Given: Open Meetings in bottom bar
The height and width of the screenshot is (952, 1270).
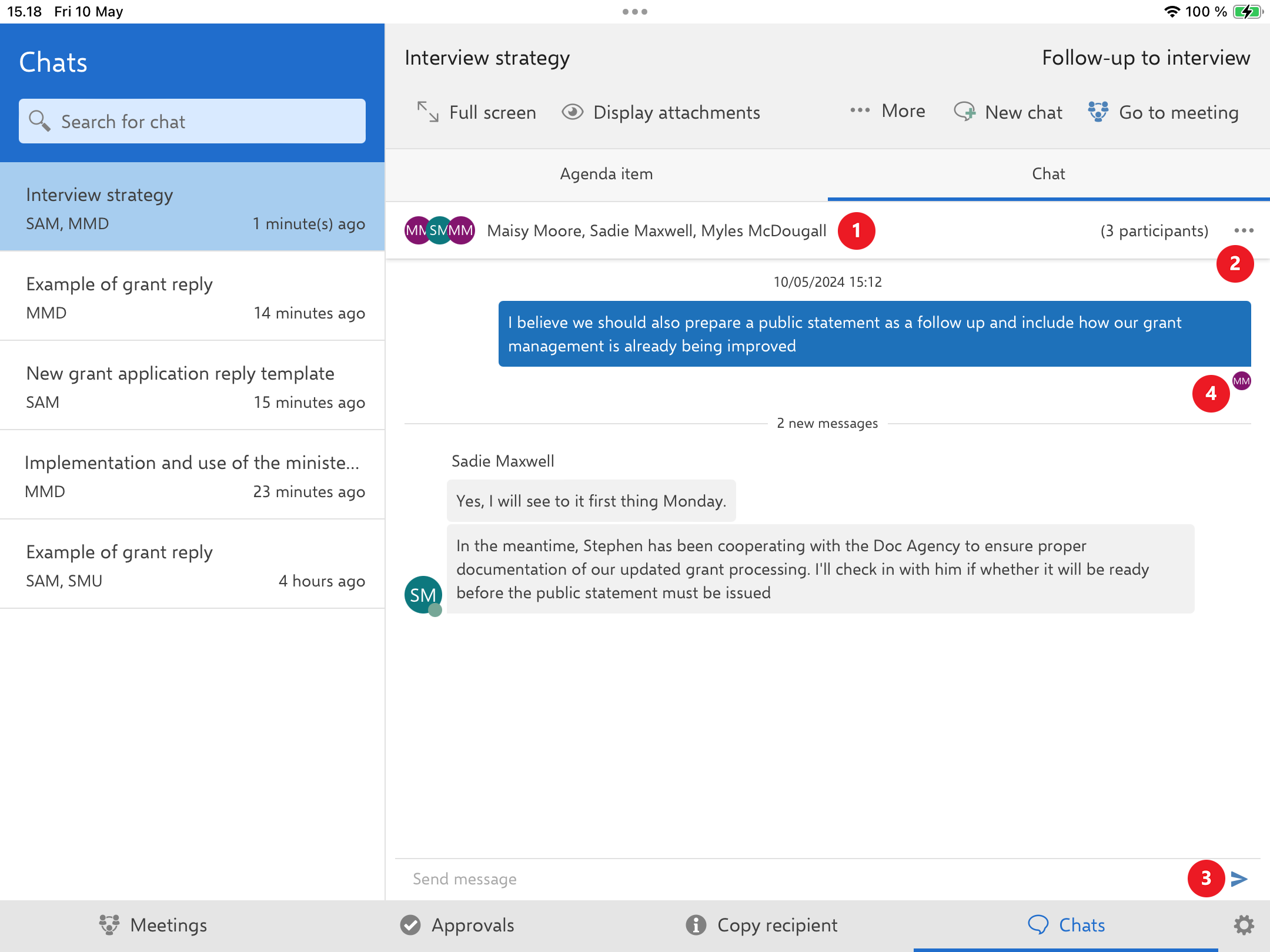Looking at the screenshot, I should coord(153,925).
